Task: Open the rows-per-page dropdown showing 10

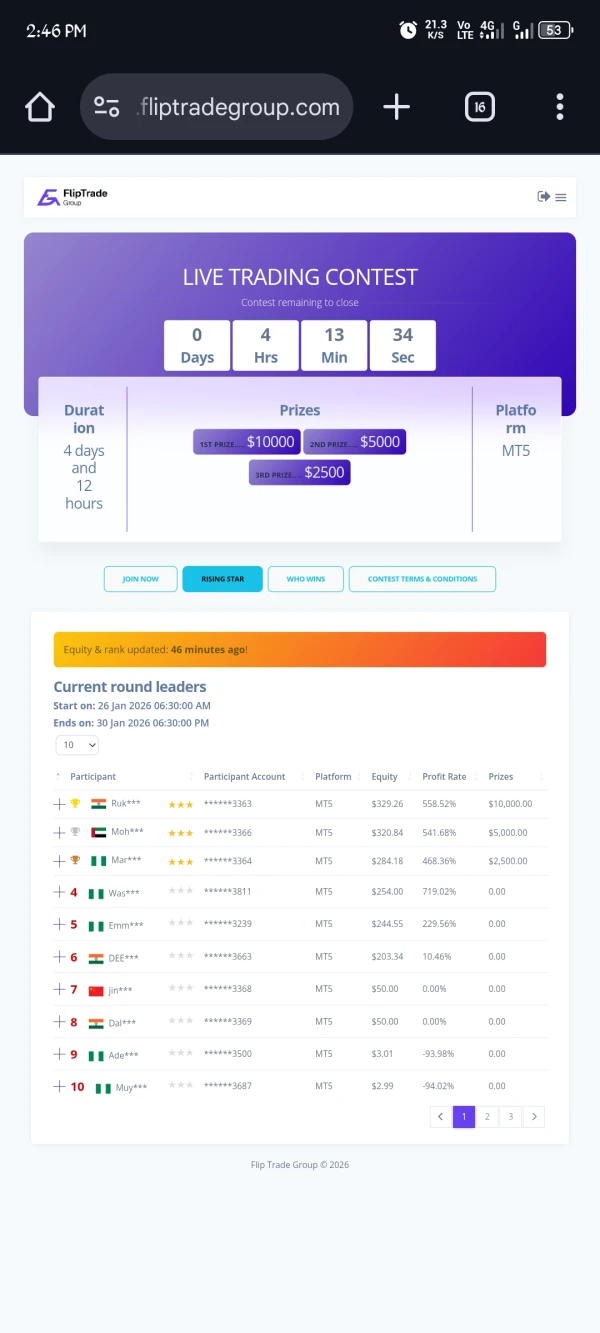Action: (x=77, y=745)
